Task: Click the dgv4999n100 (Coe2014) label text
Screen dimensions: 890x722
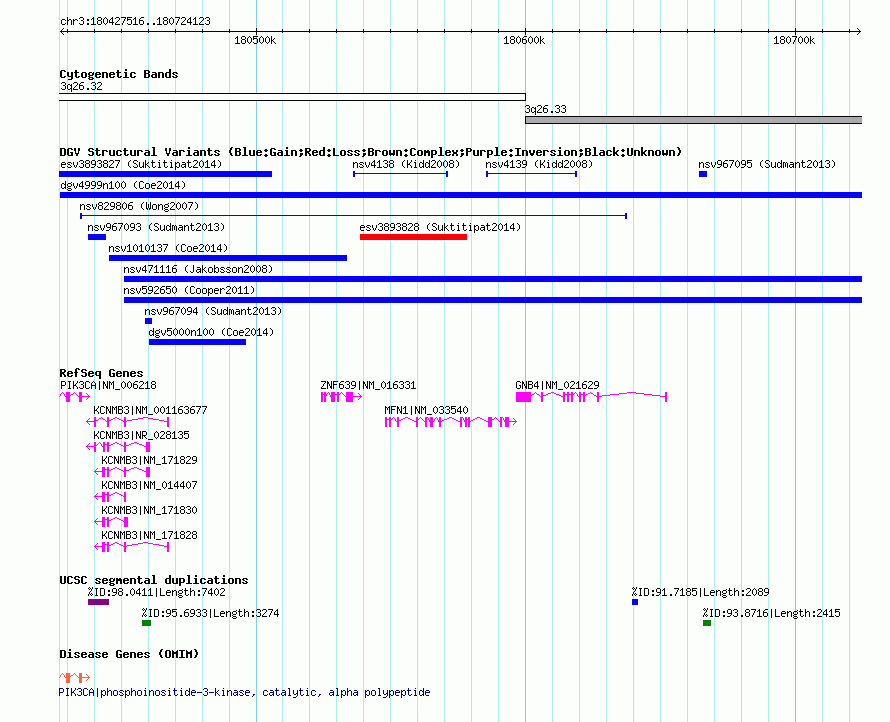Action: tap(123, 185)
